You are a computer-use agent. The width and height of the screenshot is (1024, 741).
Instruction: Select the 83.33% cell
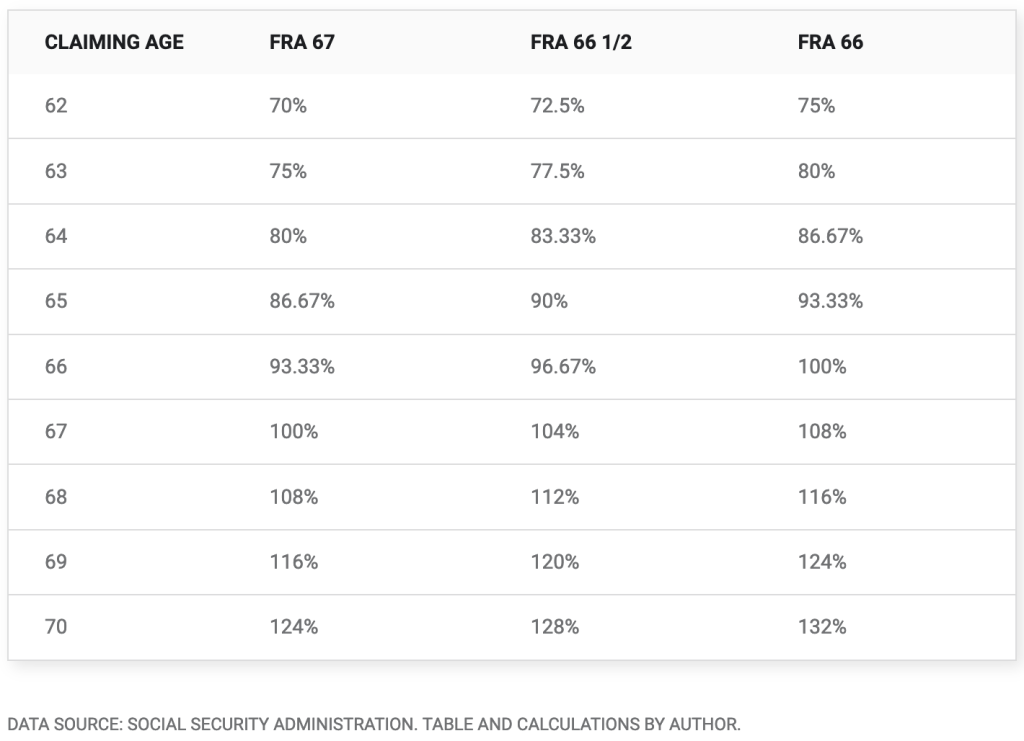[x=563, y=237]
